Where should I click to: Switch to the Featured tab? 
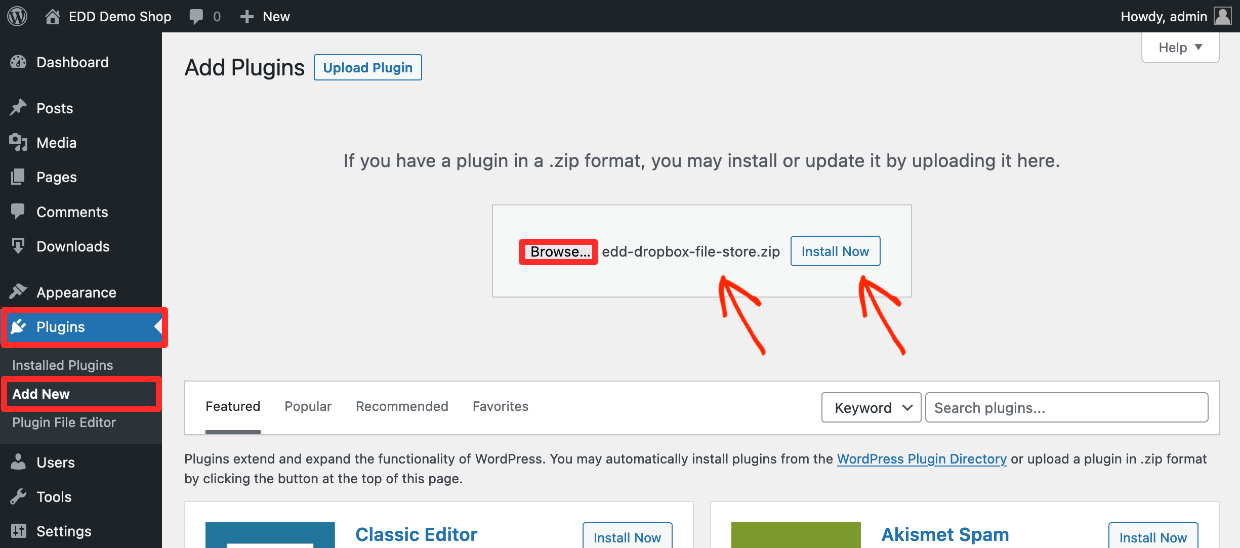(233, 406)
